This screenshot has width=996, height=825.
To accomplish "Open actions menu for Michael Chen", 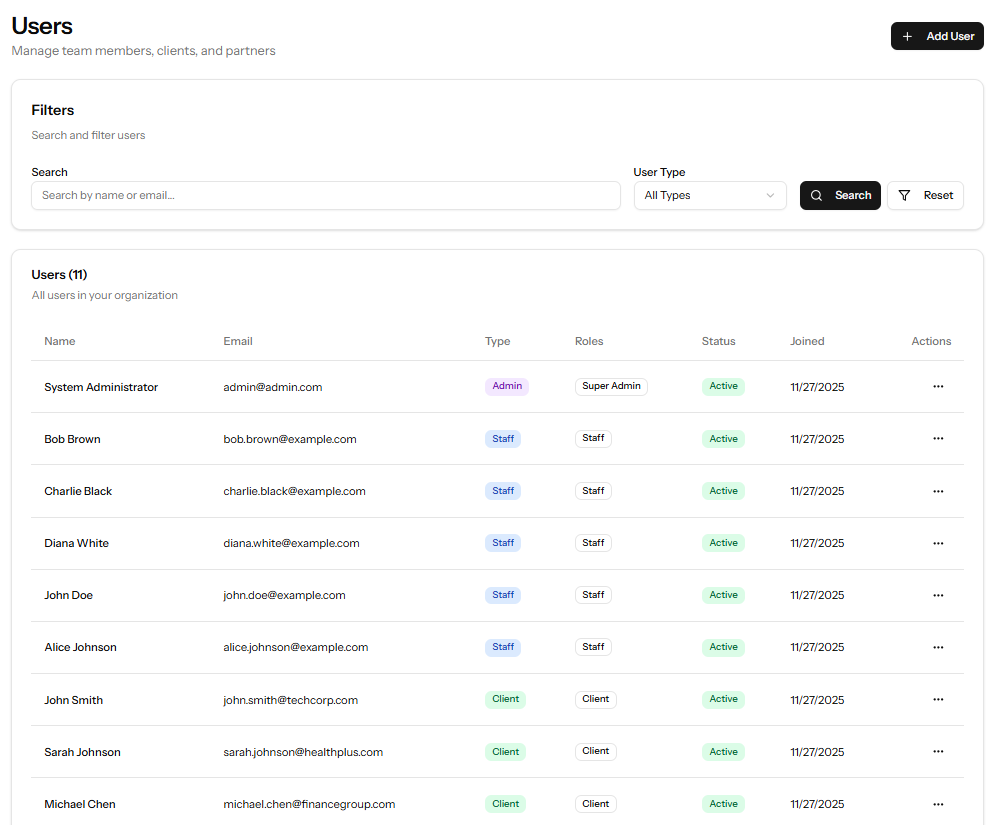I will [x=938, y=803].
